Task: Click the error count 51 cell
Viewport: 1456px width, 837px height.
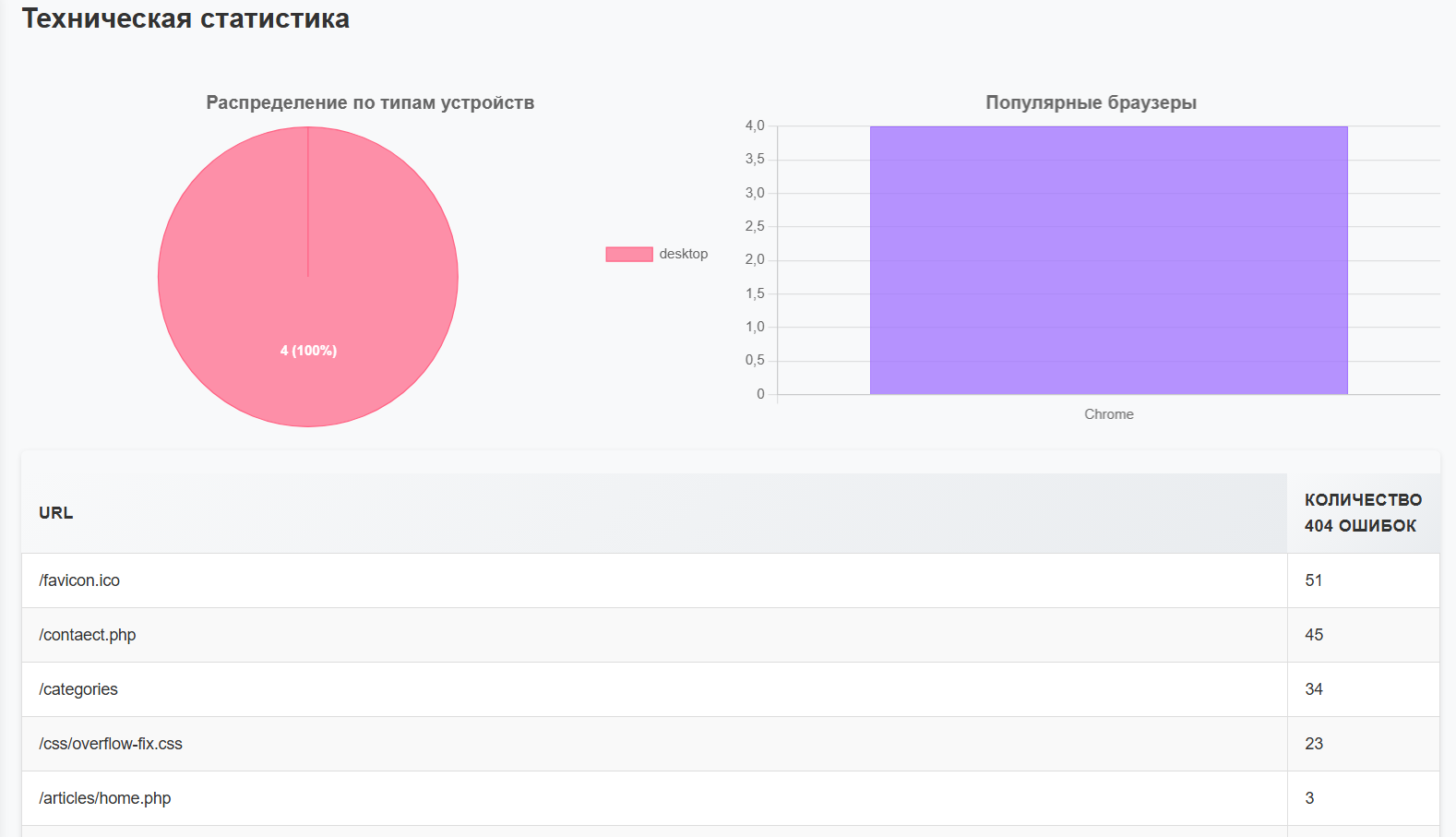Action: [1314, 580]
